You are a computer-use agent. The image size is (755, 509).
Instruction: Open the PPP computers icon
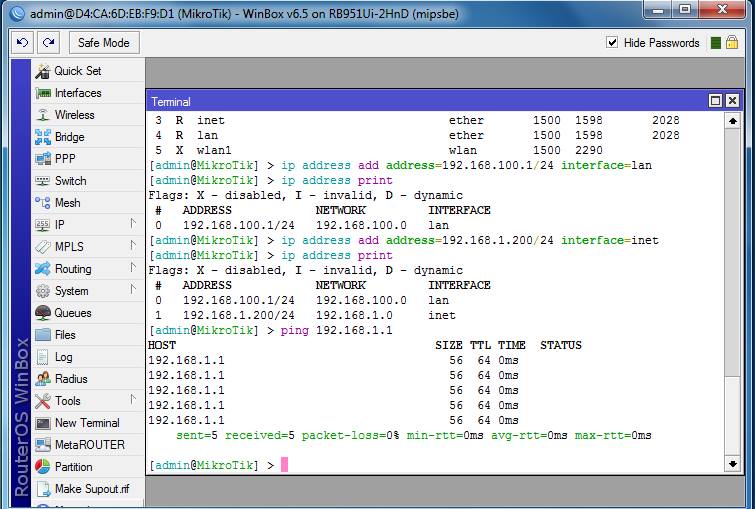tap(42, 158)
